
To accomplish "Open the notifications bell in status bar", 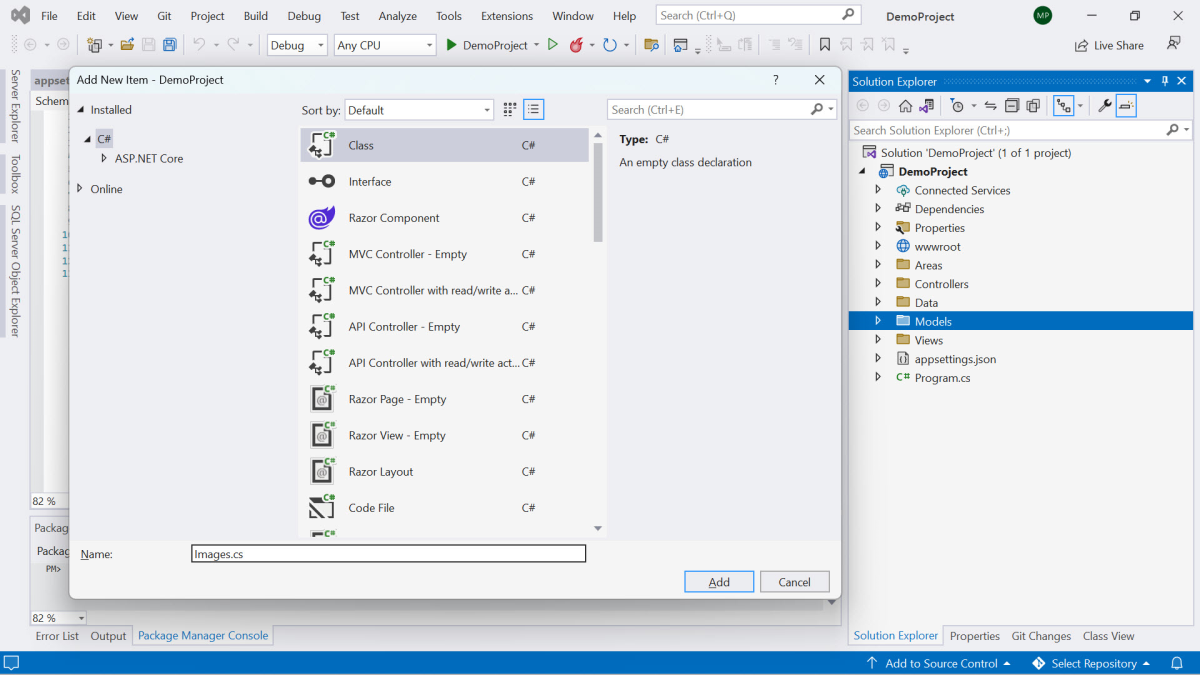I will coord(1177,663).
